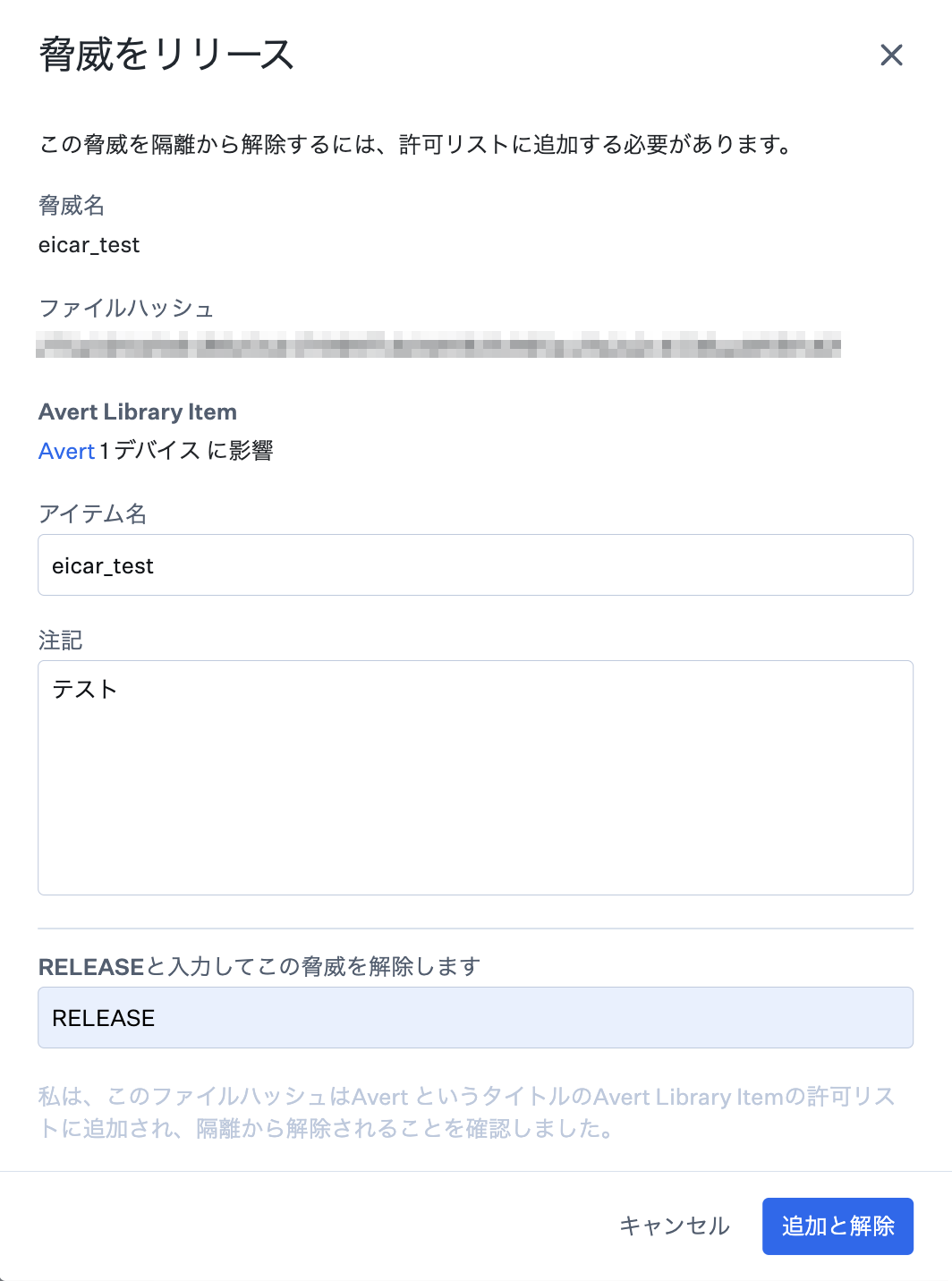Click the テスト text in notes
The height and width of the screenshot is (1281, 952).
point(85,689)
